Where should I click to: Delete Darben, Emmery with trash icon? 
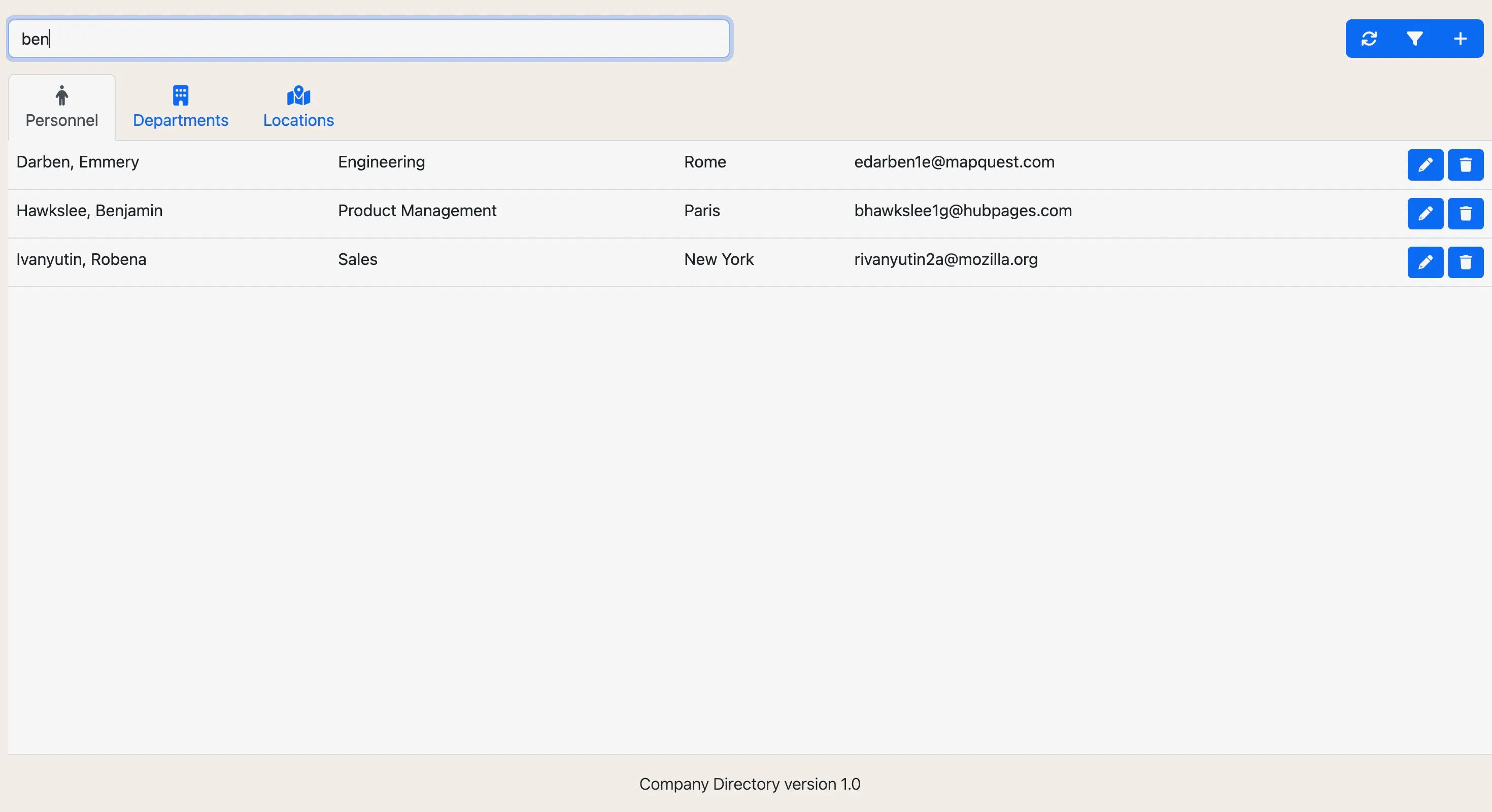coord(1466,165)
